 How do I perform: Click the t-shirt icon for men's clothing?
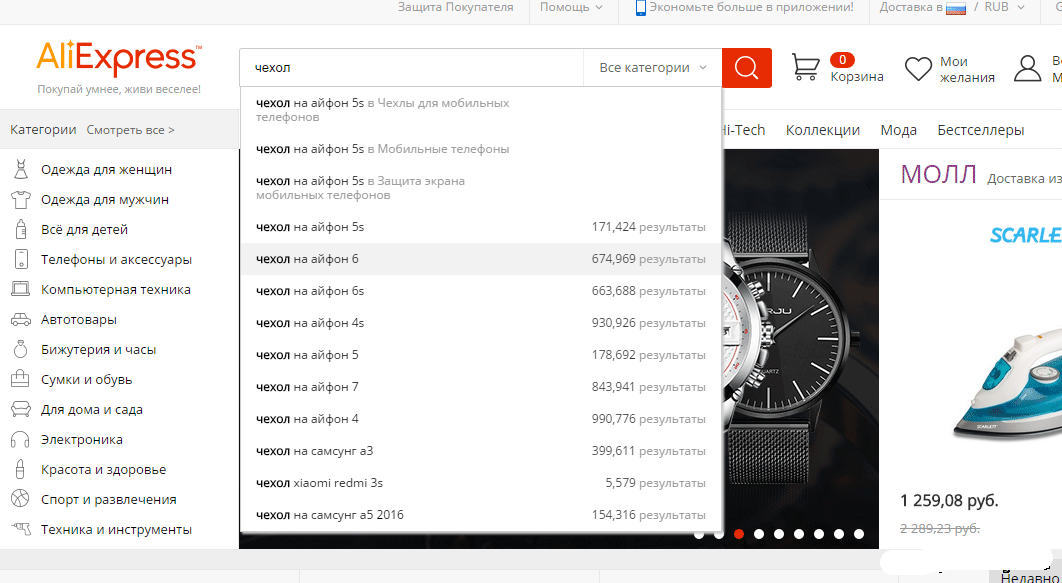[x=20, y=200]
